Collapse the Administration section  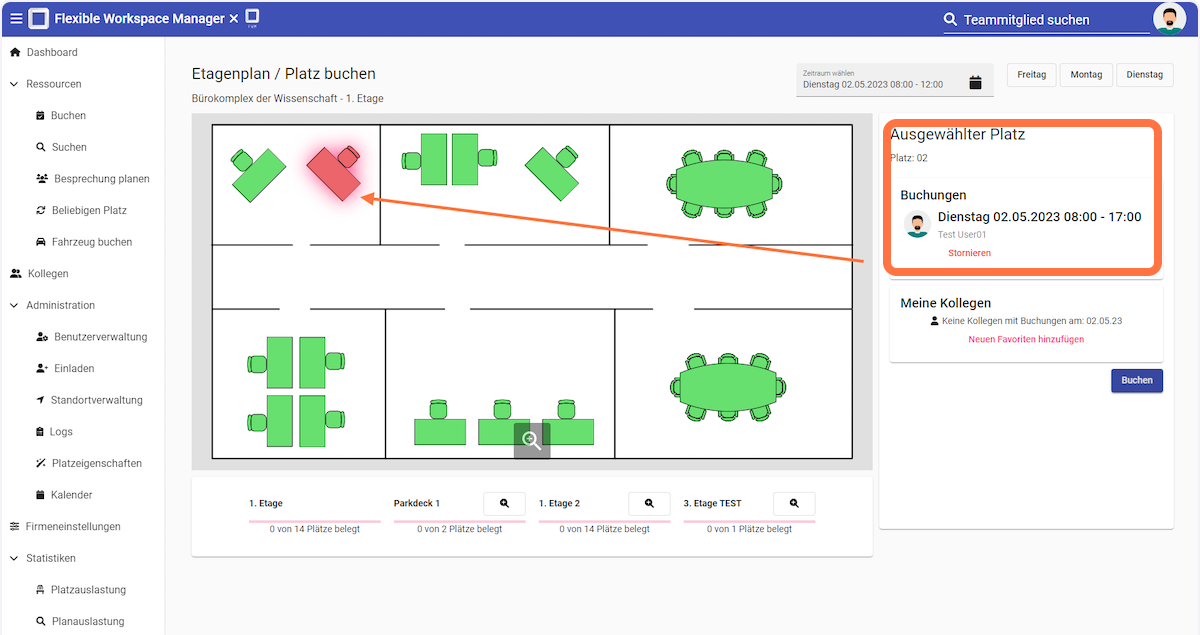[x=14, y=305]
